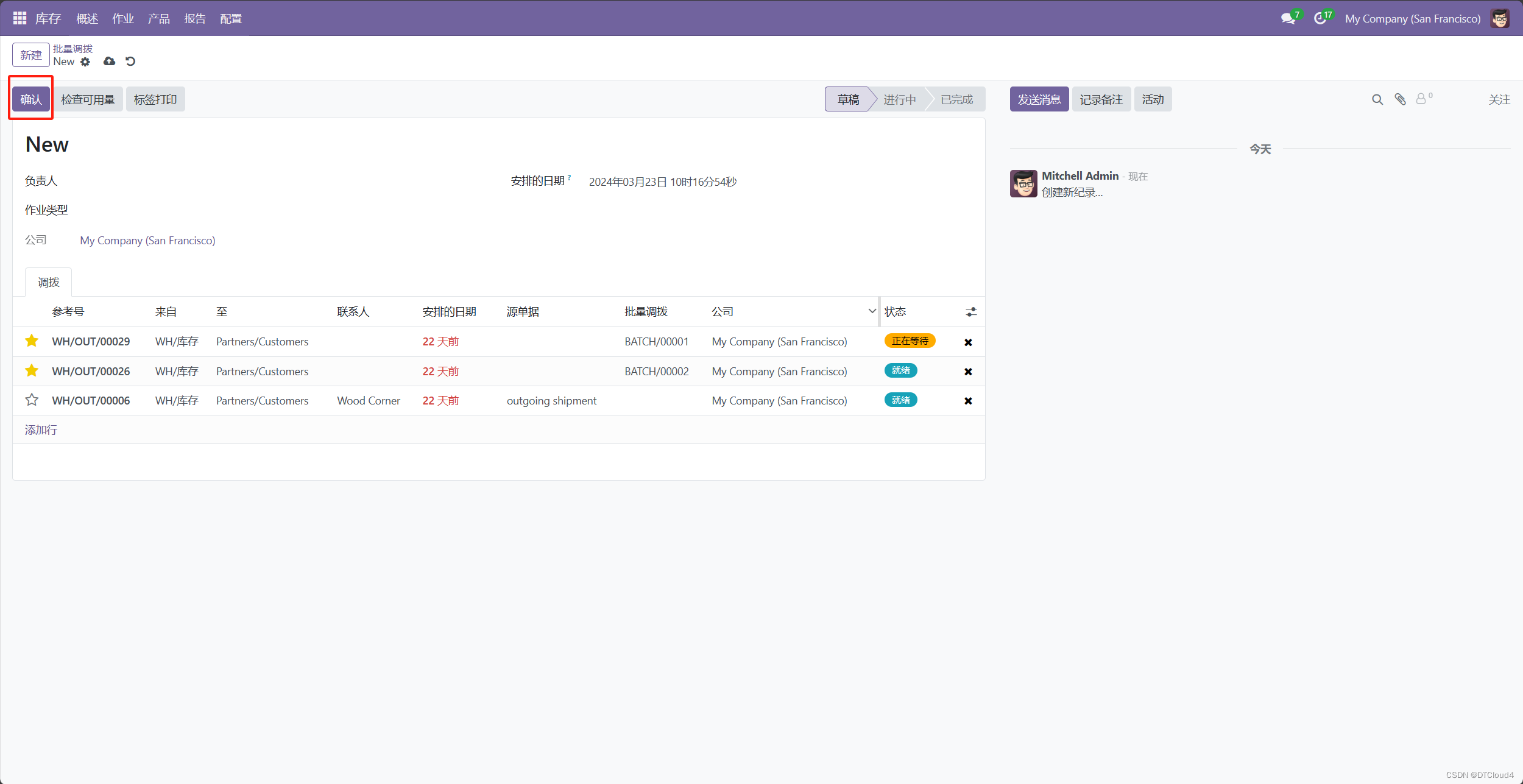
Task: Toggle the star for WH/OUT/00029
Action: click(x=32, y=341)
